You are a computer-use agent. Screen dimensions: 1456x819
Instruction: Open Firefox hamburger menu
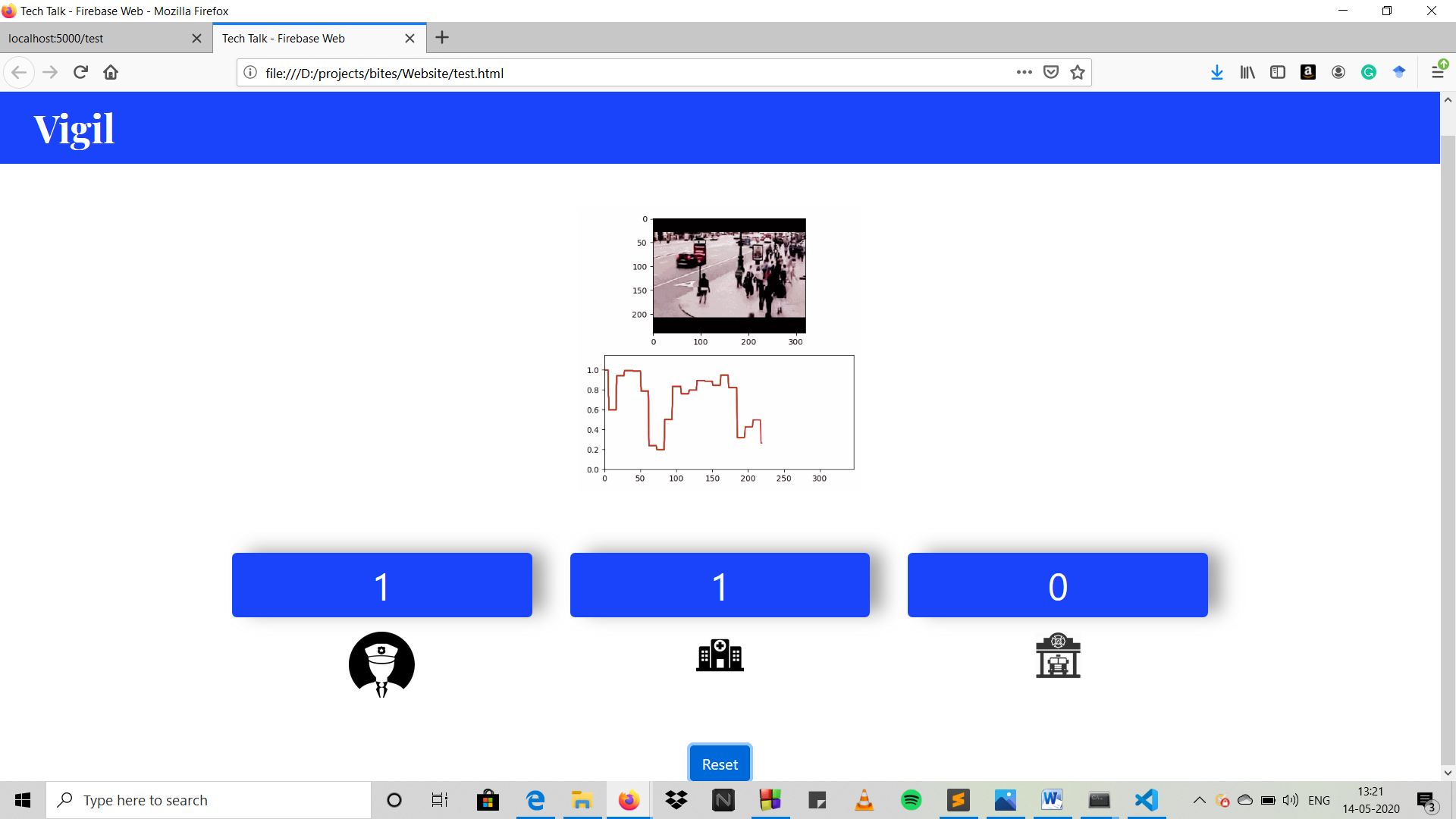(x=1438, y=73)
